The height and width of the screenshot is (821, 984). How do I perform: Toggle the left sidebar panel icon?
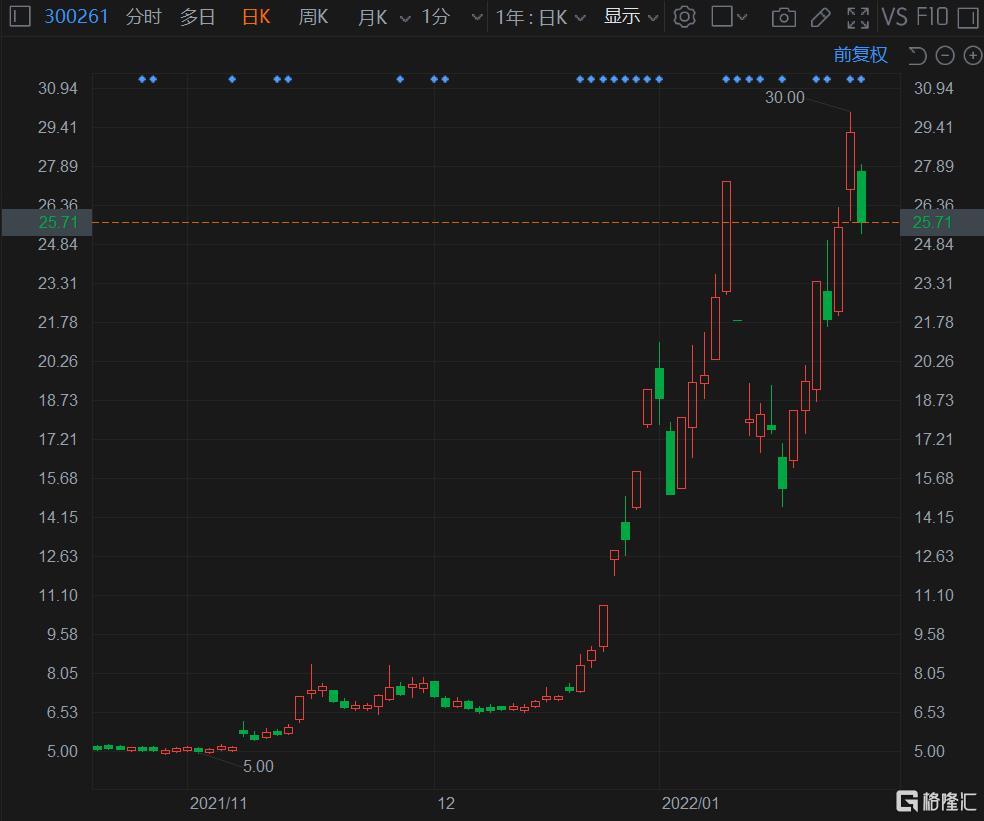[x=20, y=16]
